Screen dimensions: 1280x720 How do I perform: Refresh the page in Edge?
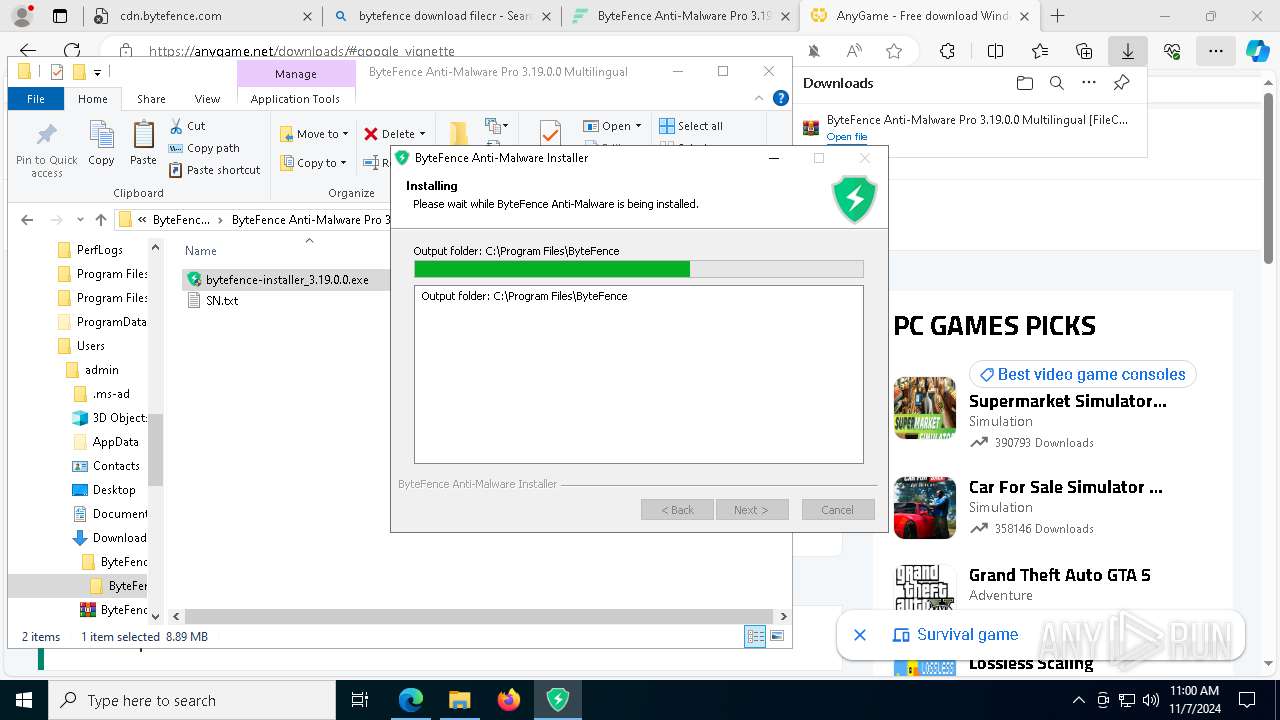(x=72, y=51)
